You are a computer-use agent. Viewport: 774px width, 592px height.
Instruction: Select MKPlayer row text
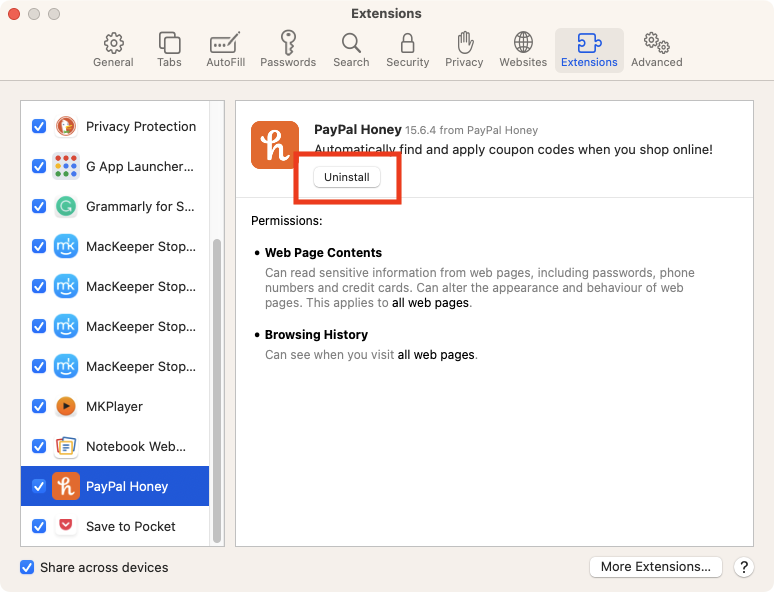click(115, 406)
